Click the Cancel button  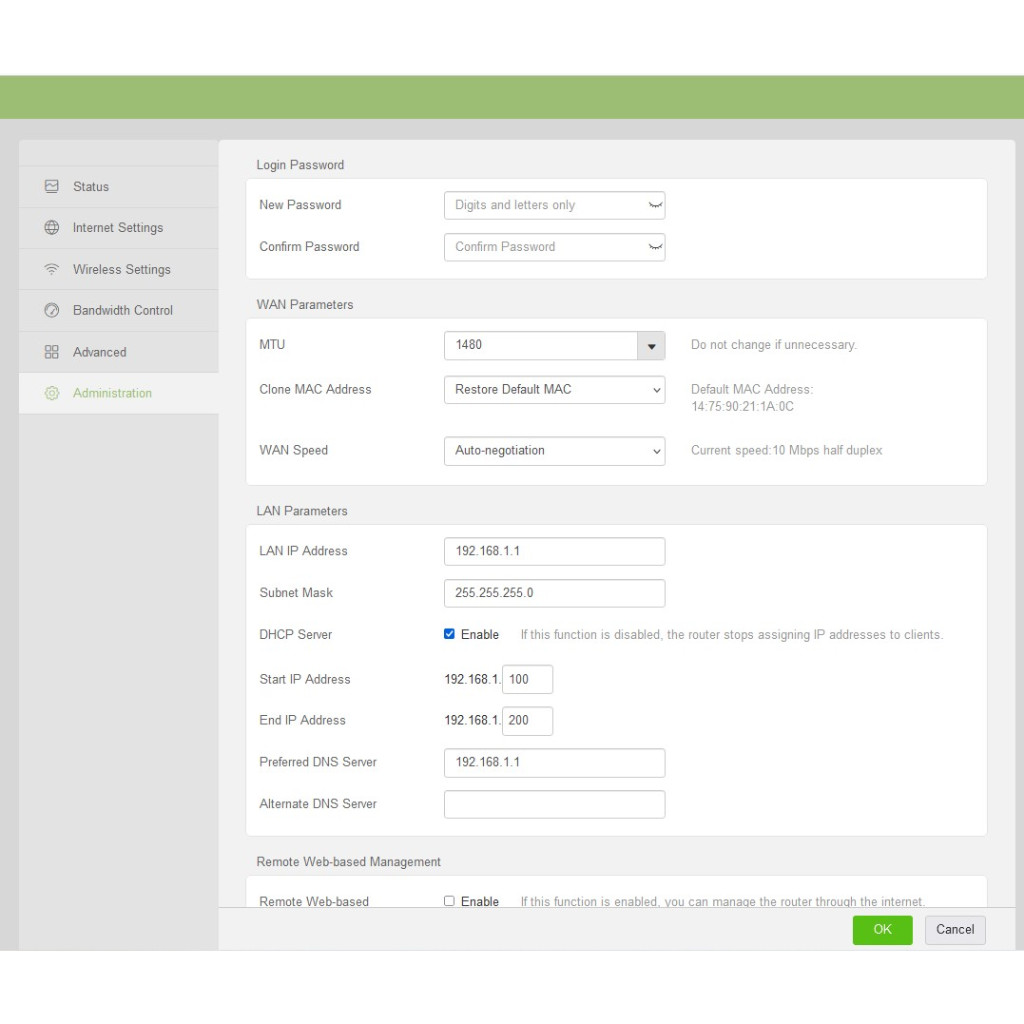pos(955,930)
